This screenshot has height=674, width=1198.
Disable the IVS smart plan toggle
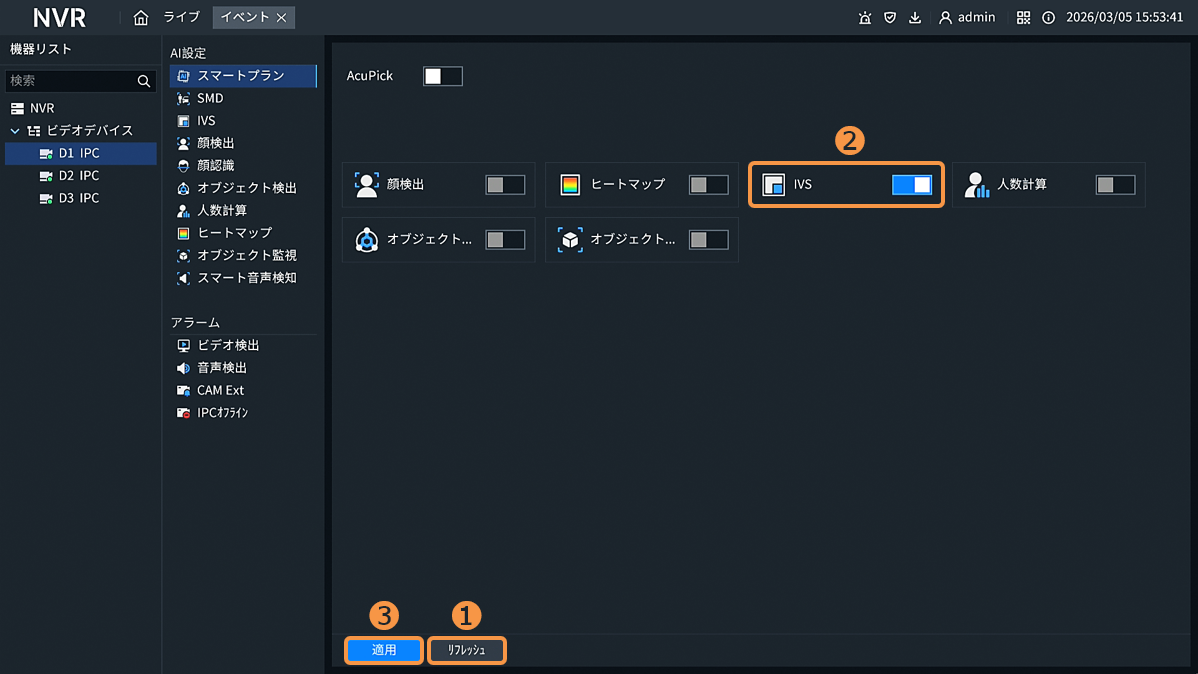pos(911,185)
